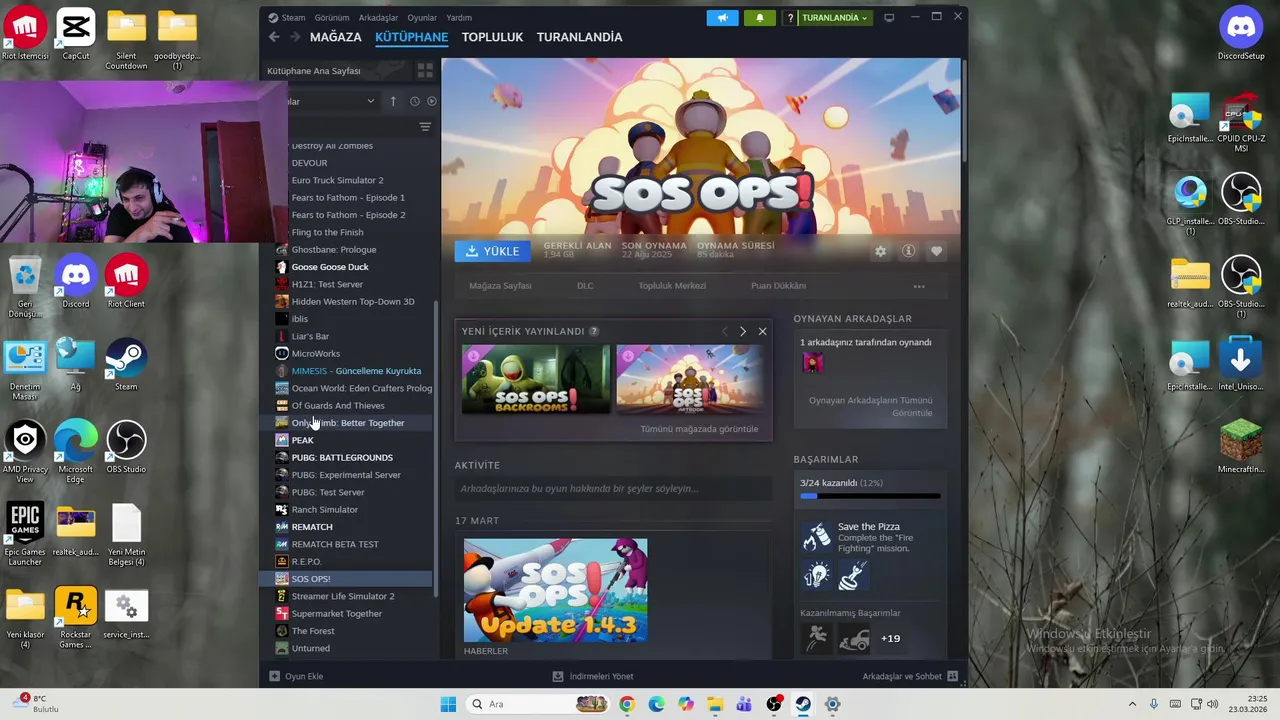
Task: Open Update 1.4.3 news thumbnail
Action: point(555,590)
